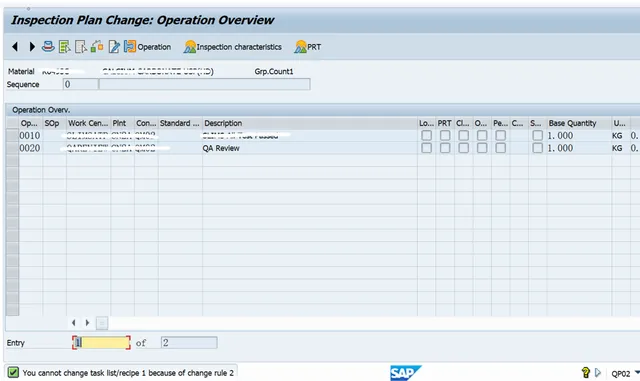Click KG unit cell in row 0020

tap(620, 148)
